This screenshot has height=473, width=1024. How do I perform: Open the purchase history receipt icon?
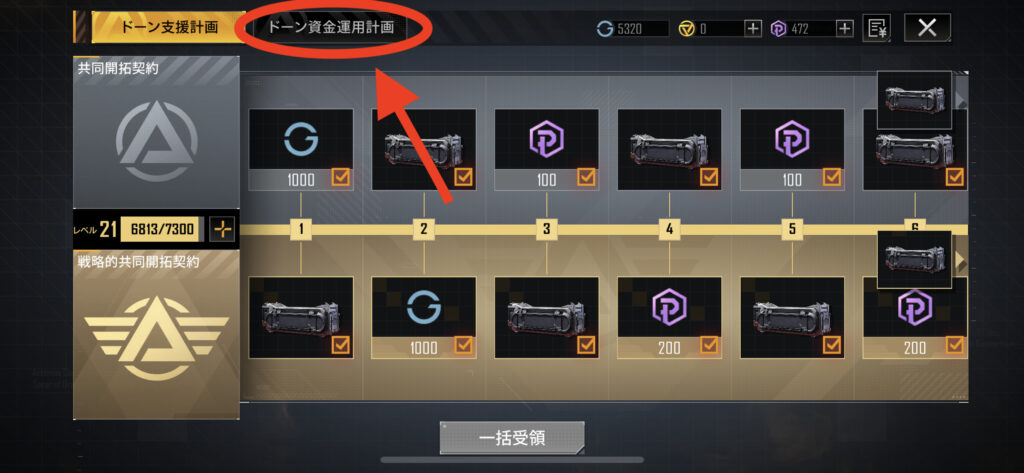tap(878, 28)
